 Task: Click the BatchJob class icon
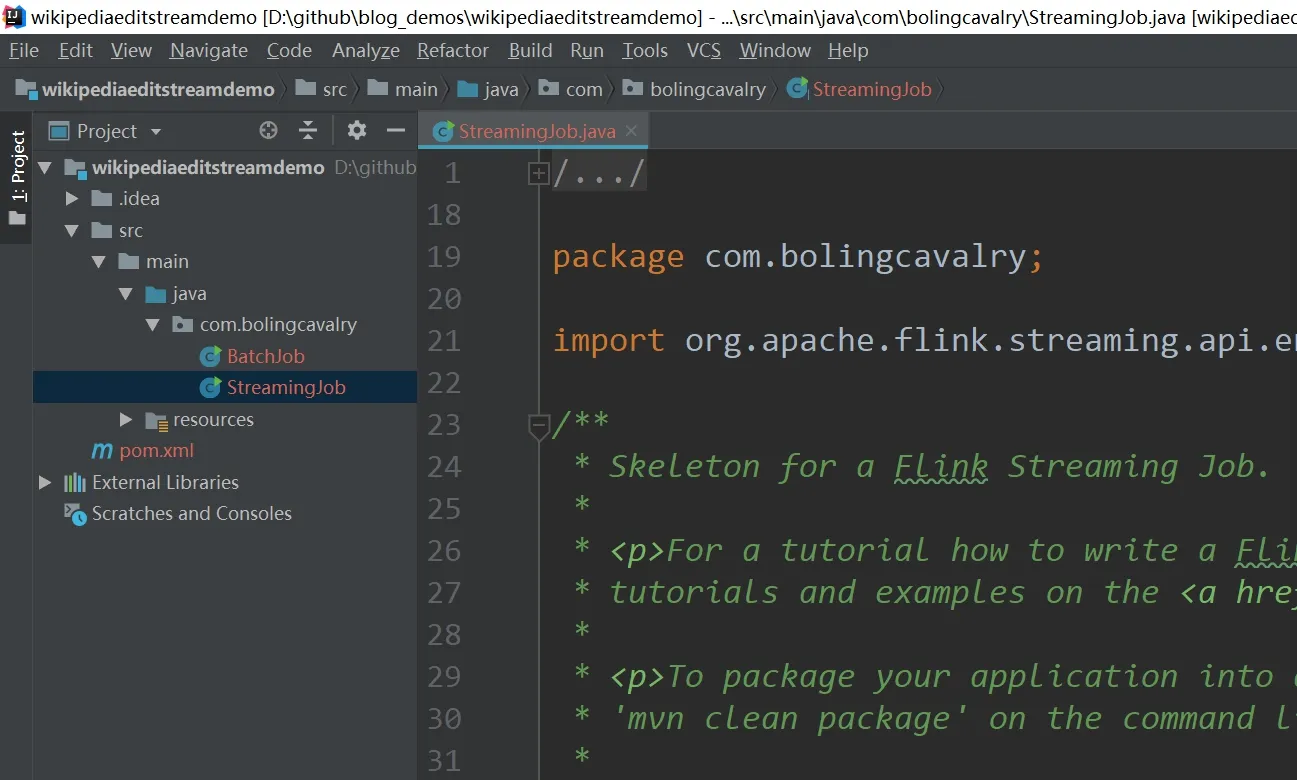(210, 356)
